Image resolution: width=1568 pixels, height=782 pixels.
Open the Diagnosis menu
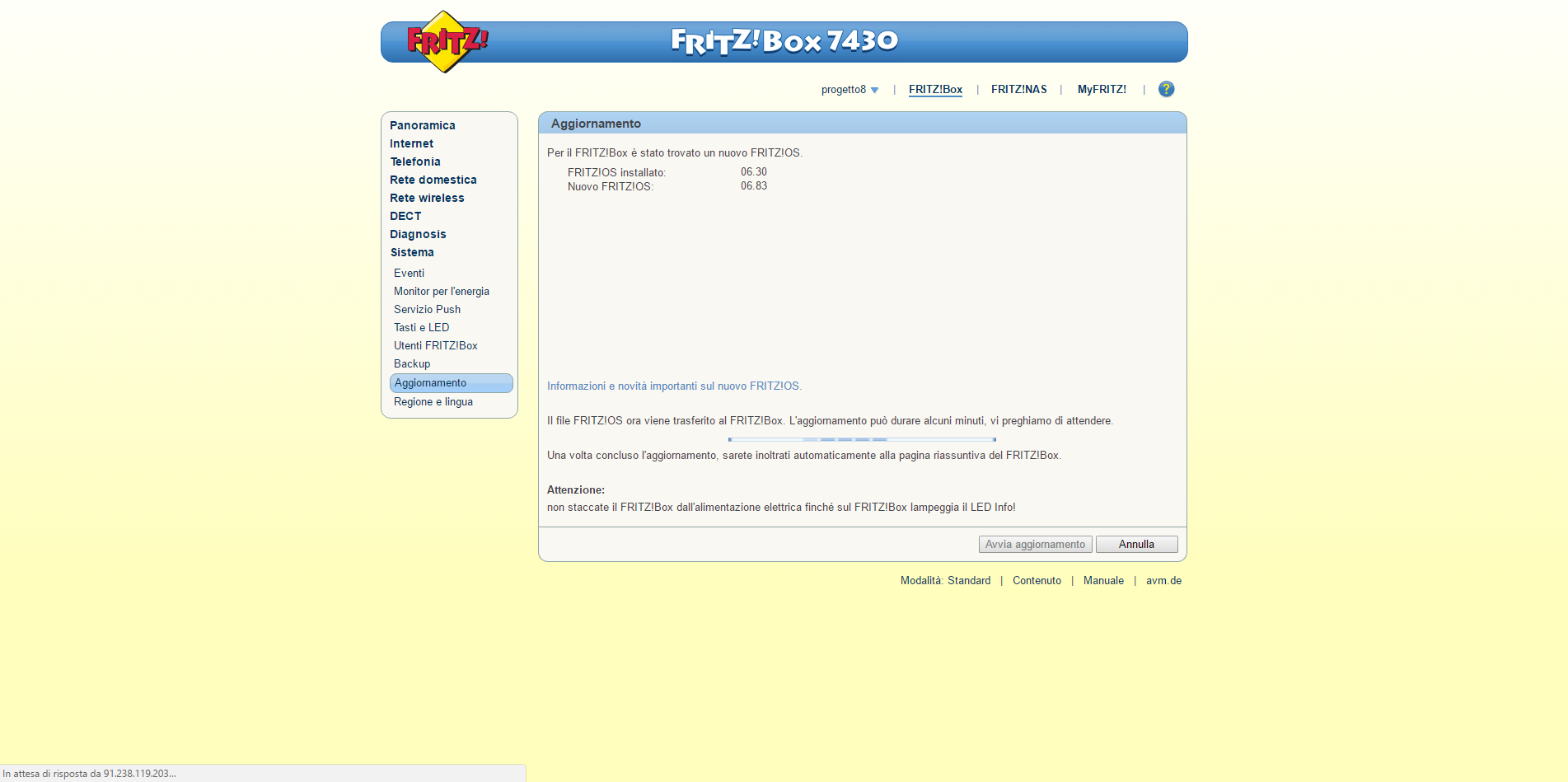pos(418,234)
